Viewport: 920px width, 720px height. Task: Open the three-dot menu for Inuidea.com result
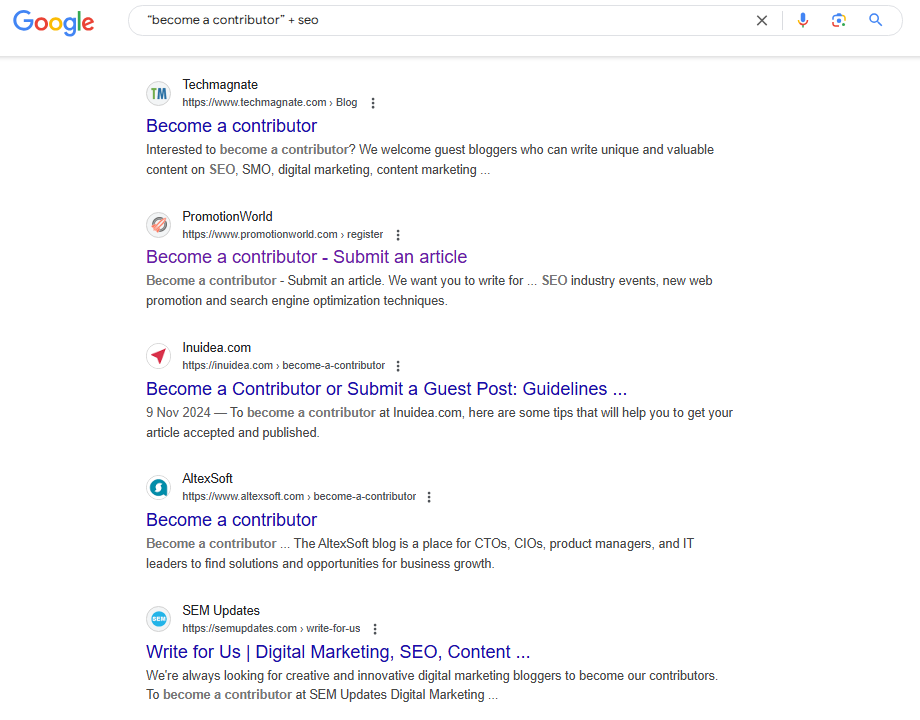398,366
